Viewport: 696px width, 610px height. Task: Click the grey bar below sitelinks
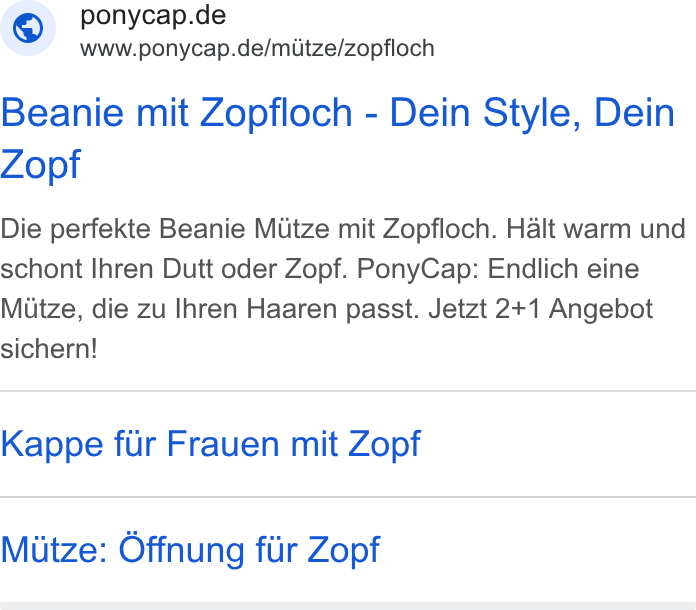click(x=348, y=606)
